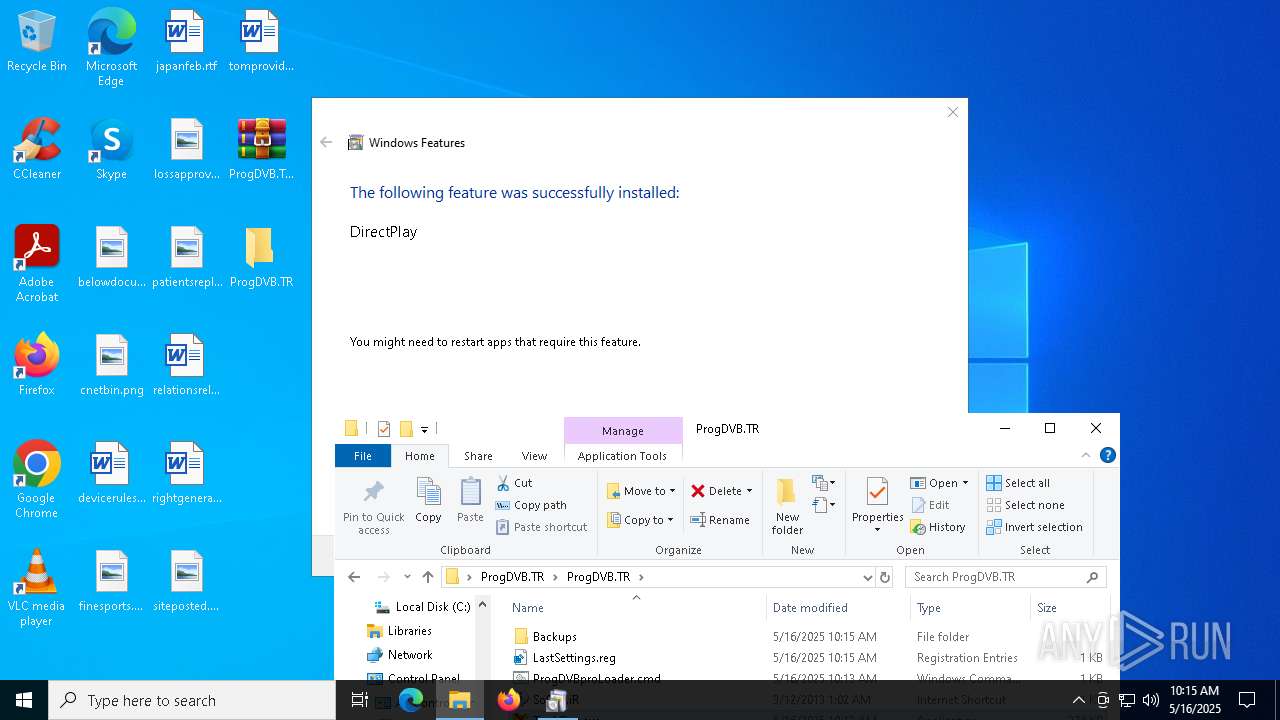This screenshot has height=720, width=1280.
Task: Select LastSettings.reg file
Action: point(807,657)
